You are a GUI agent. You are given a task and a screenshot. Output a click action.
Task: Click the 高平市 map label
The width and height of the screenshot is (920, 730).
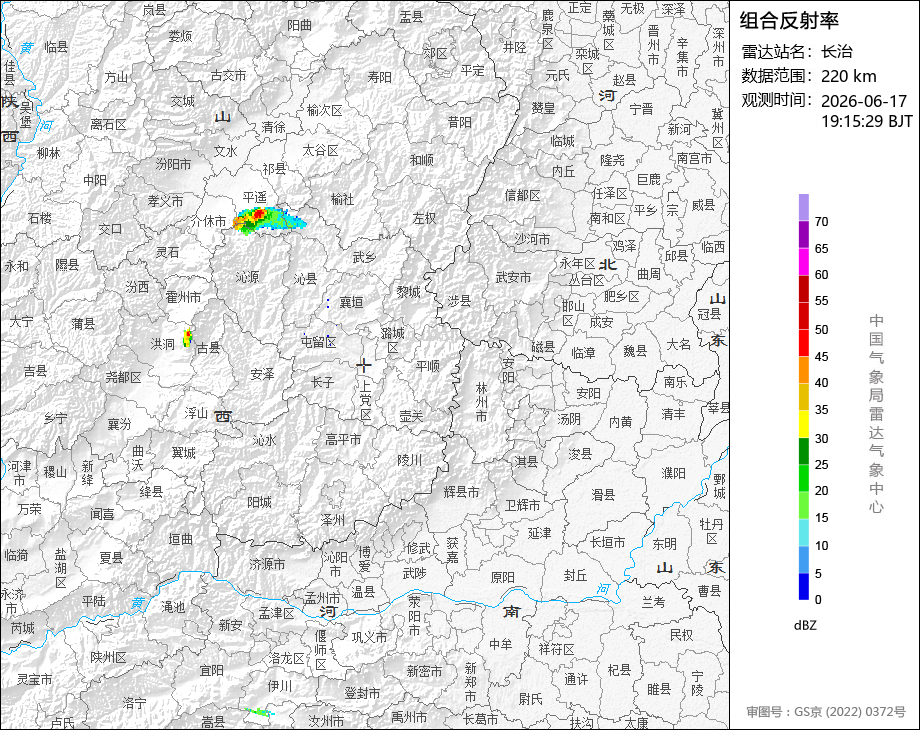click(344, 439)
